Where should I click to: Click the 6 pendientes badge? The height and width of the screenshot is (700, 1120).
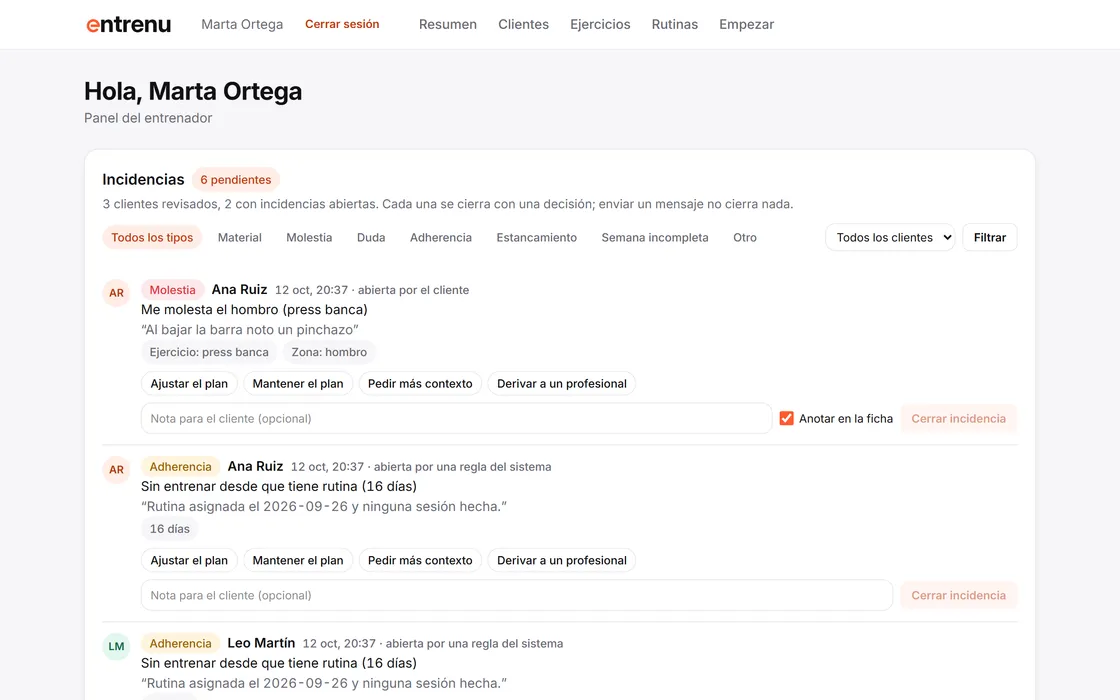[236, 180]
